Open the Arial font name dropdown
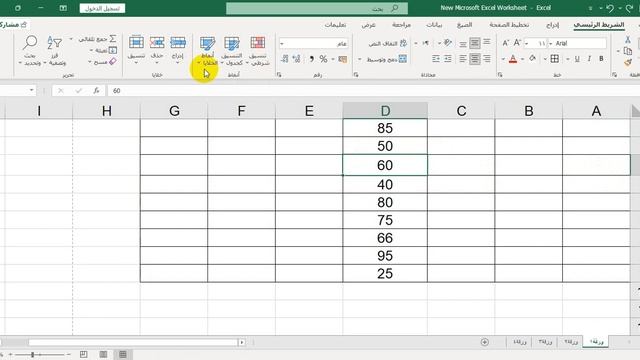This screenshot has height=360, width=640. (x=551, y=43)
